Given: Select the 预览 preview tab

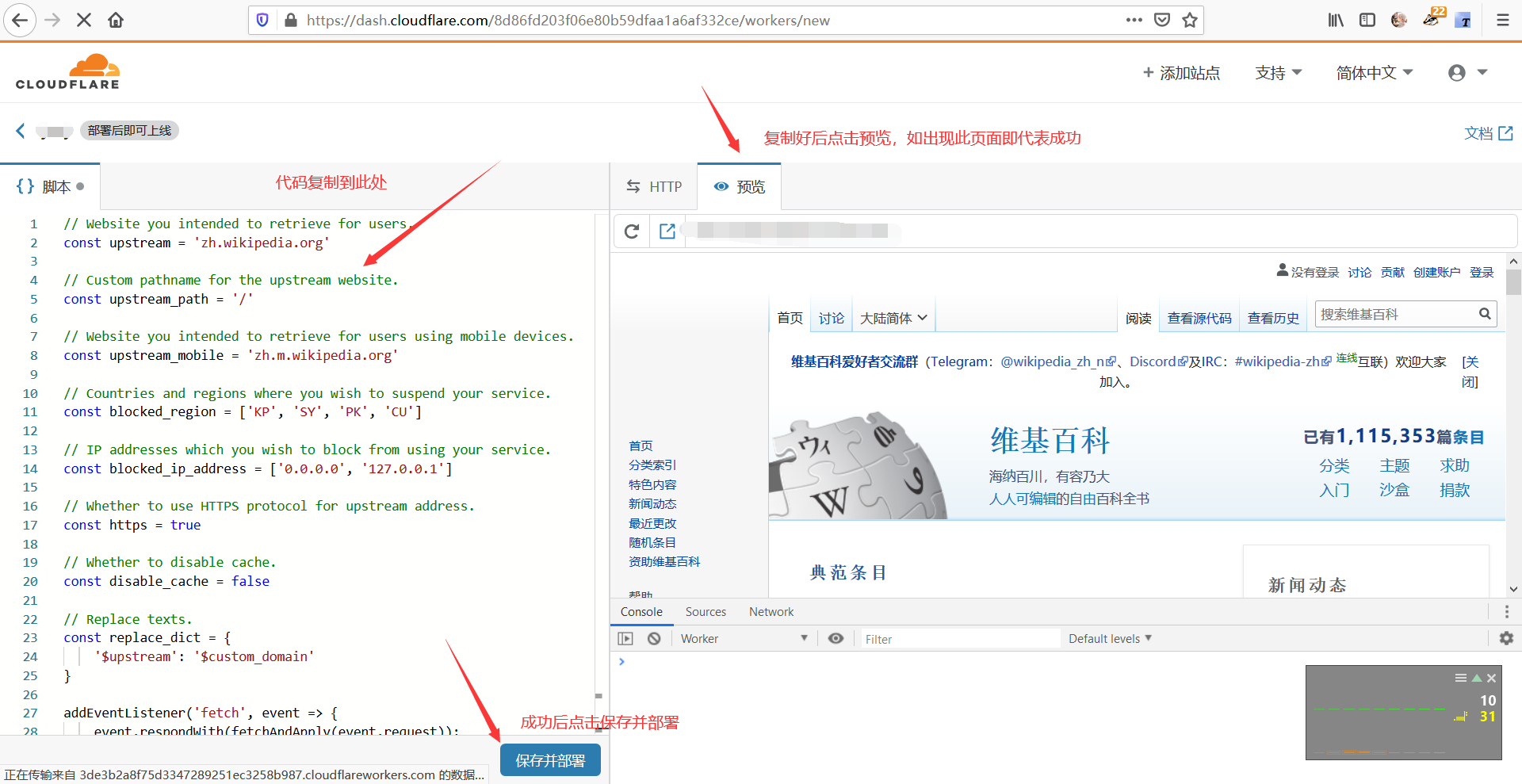Looking at the screenshot, I should pyautogui.click(x=739, y=186).
